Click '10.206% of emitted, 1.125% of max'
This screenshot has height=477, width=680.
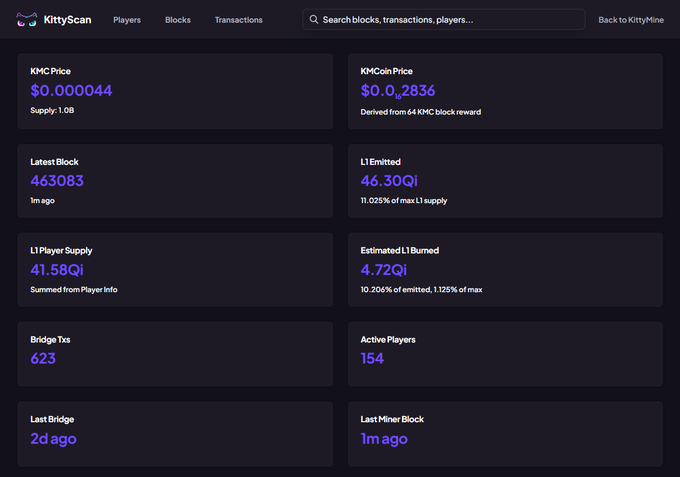pos(422,289)
